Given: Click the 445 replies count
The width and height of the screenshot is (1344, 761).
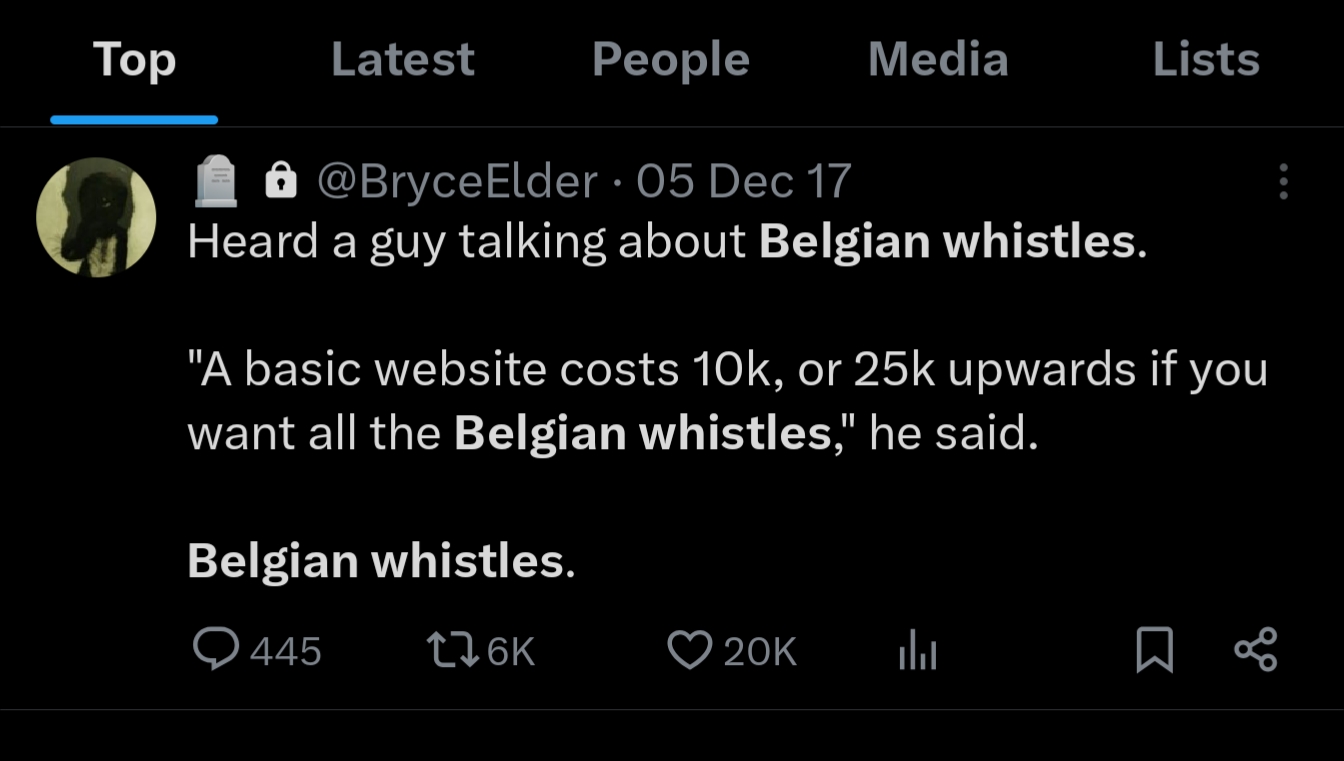Looking at the screenshot, I should 285,652.
